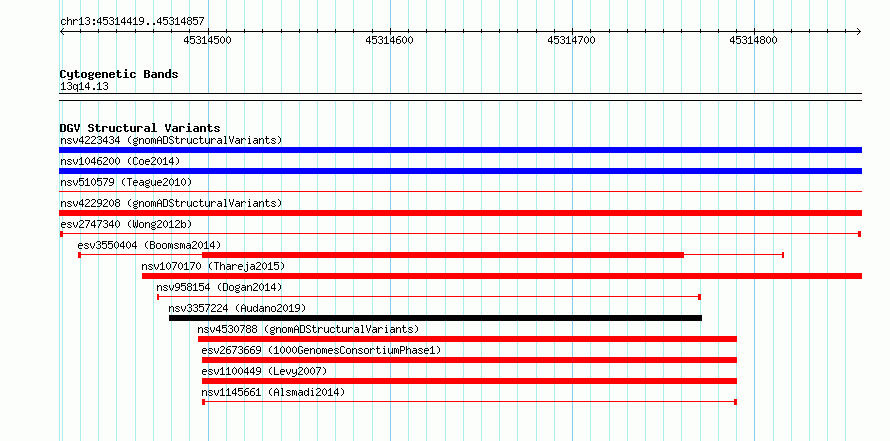
Task: Open nsv3357224 (Audano2019) label
Action: [237, 308]
